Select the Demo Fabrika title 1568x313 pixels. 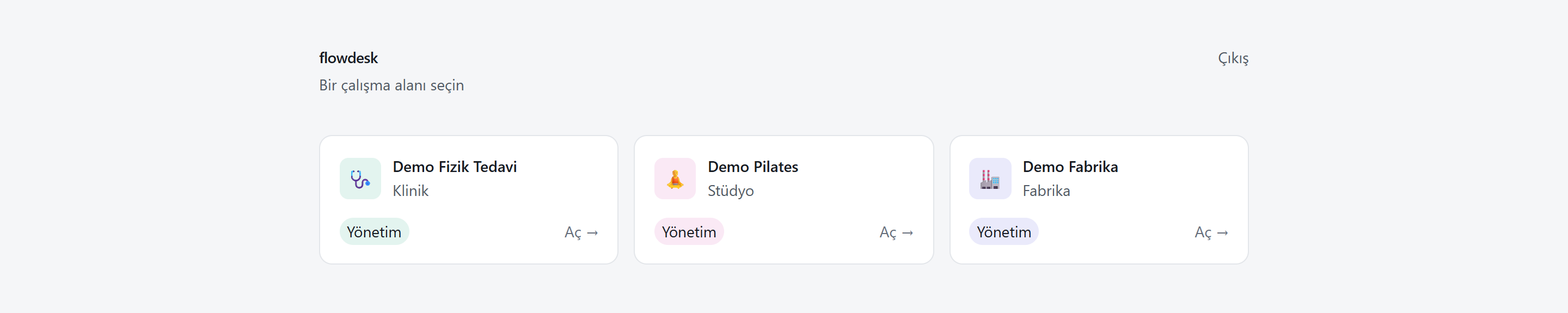click(x=1070, y=166)
